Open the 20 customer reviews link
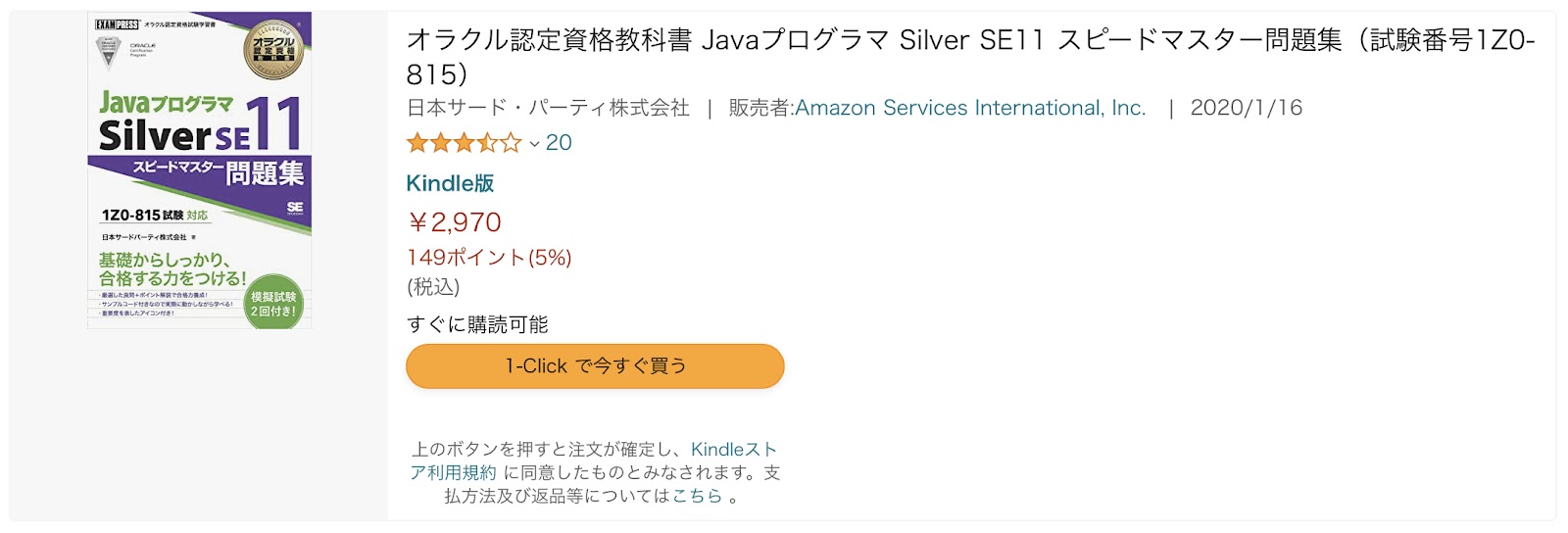 [559, 143]
